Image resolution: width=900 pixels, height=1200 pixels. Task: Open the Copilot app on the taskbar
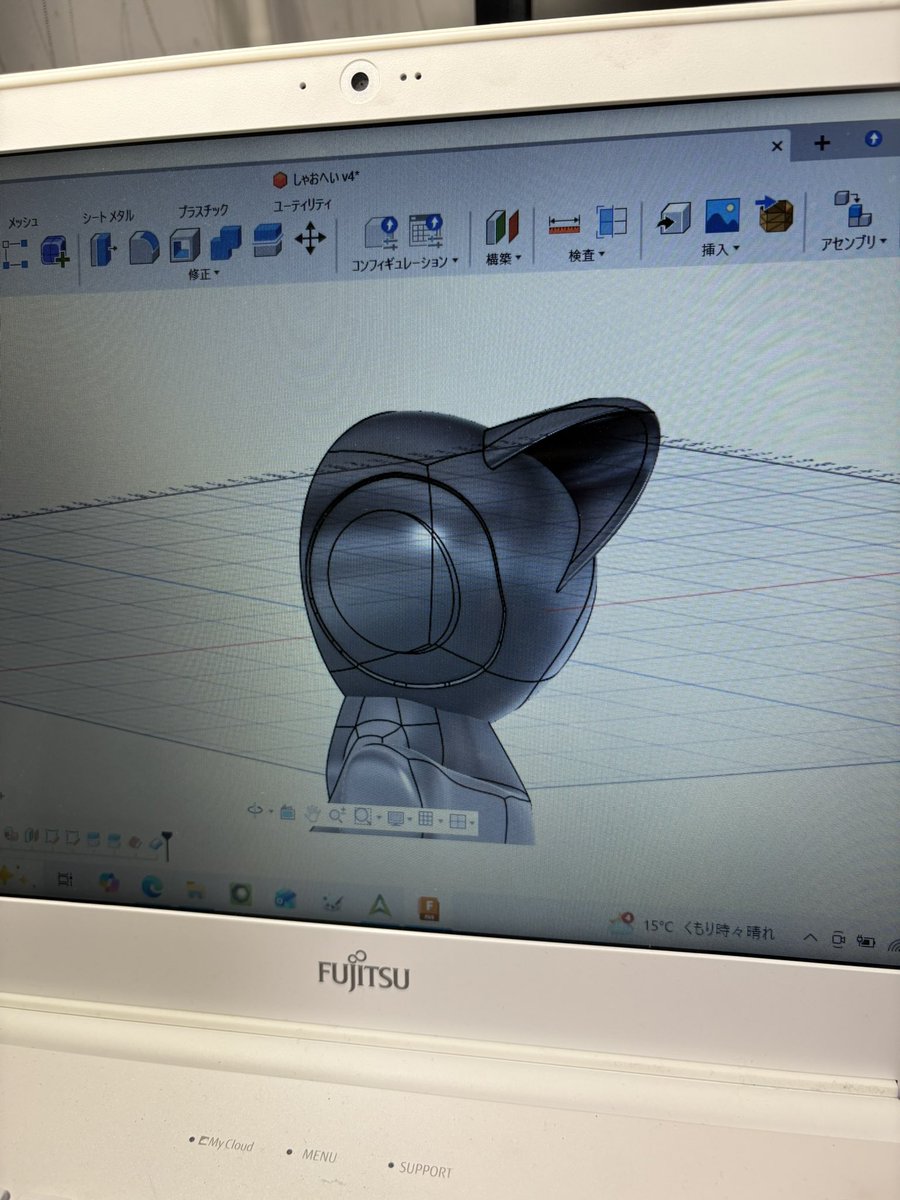[109, 883]
